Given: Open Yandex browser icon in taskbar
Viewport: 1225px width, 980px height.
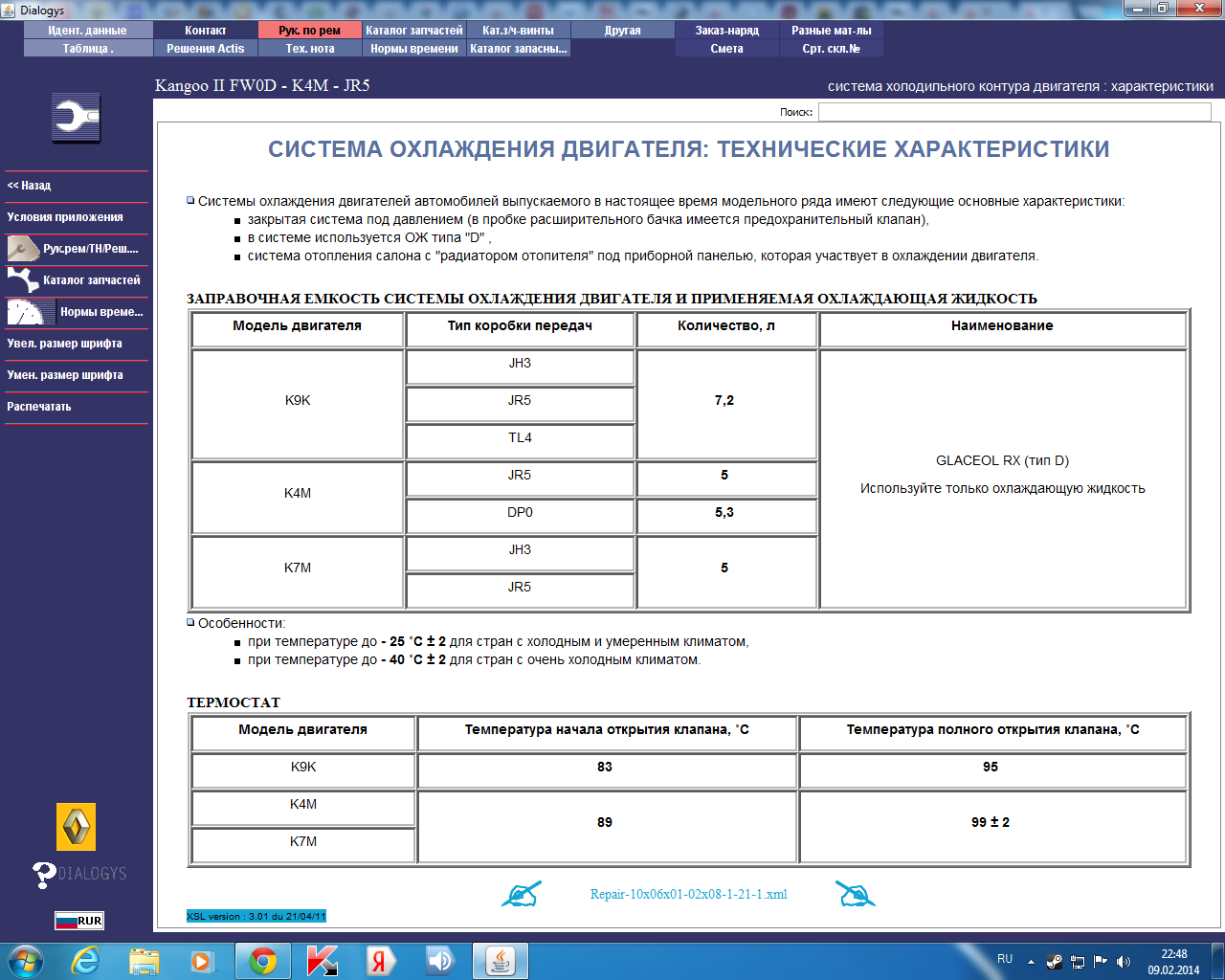Looking at the screenshot, I should point(380,961).
